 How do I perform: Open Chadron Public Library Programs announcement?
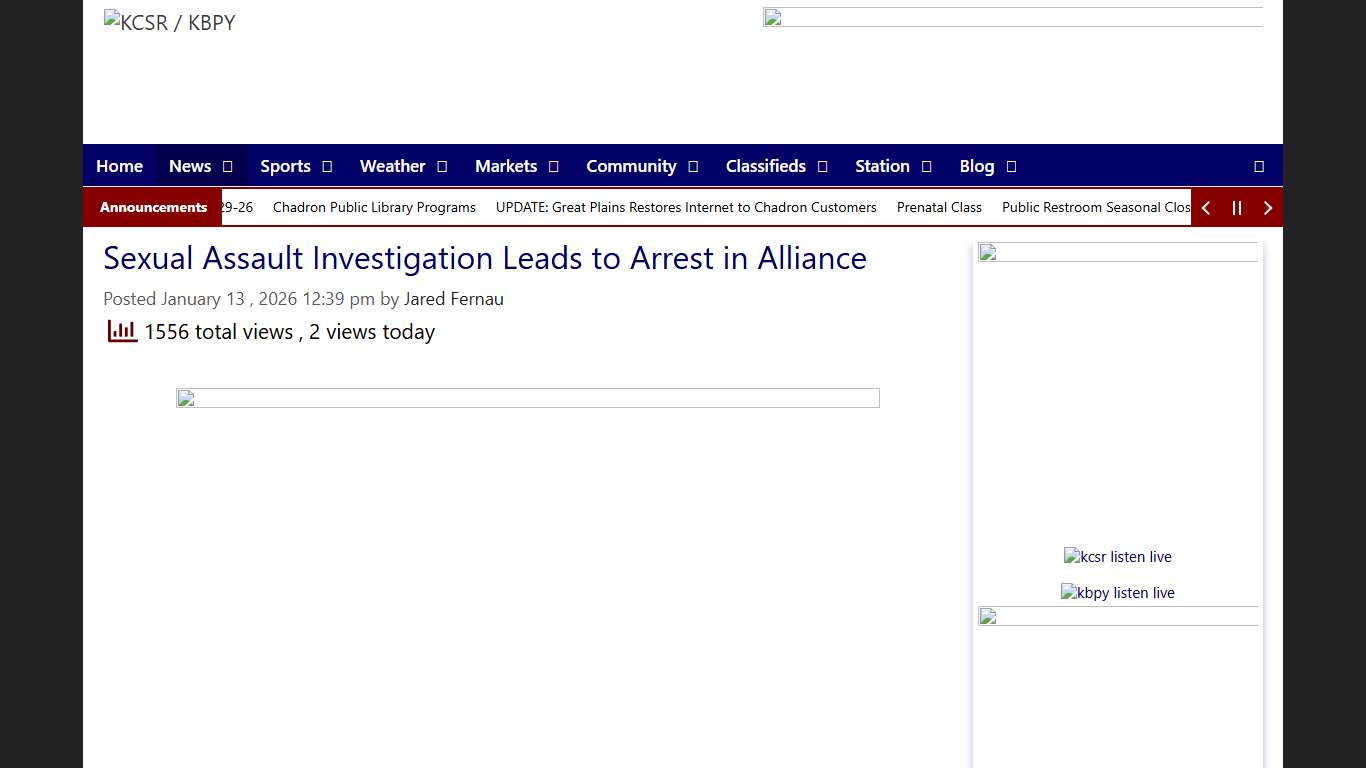coord(374,207)
